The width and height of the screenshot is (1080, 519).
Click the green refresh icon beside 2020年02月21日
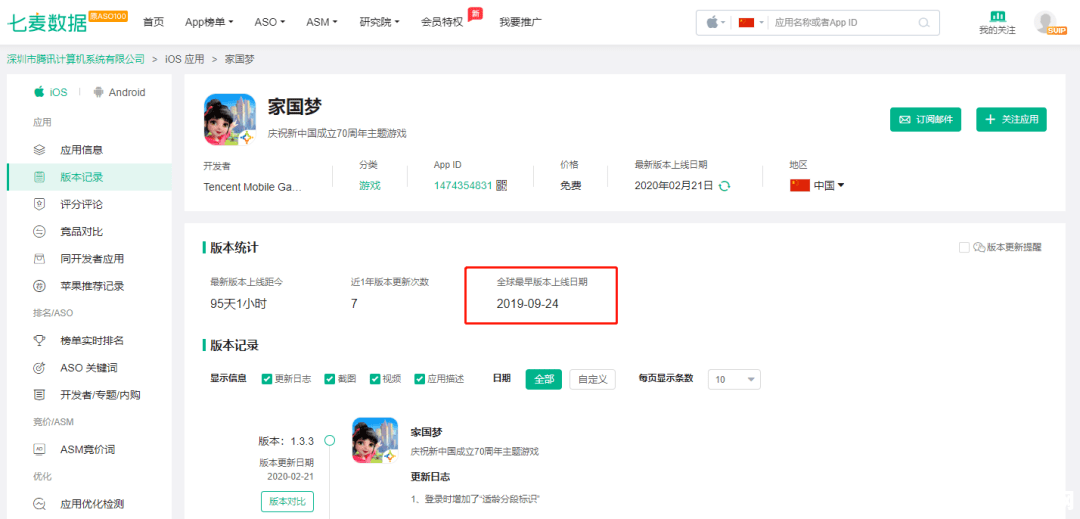coord(724,186)
